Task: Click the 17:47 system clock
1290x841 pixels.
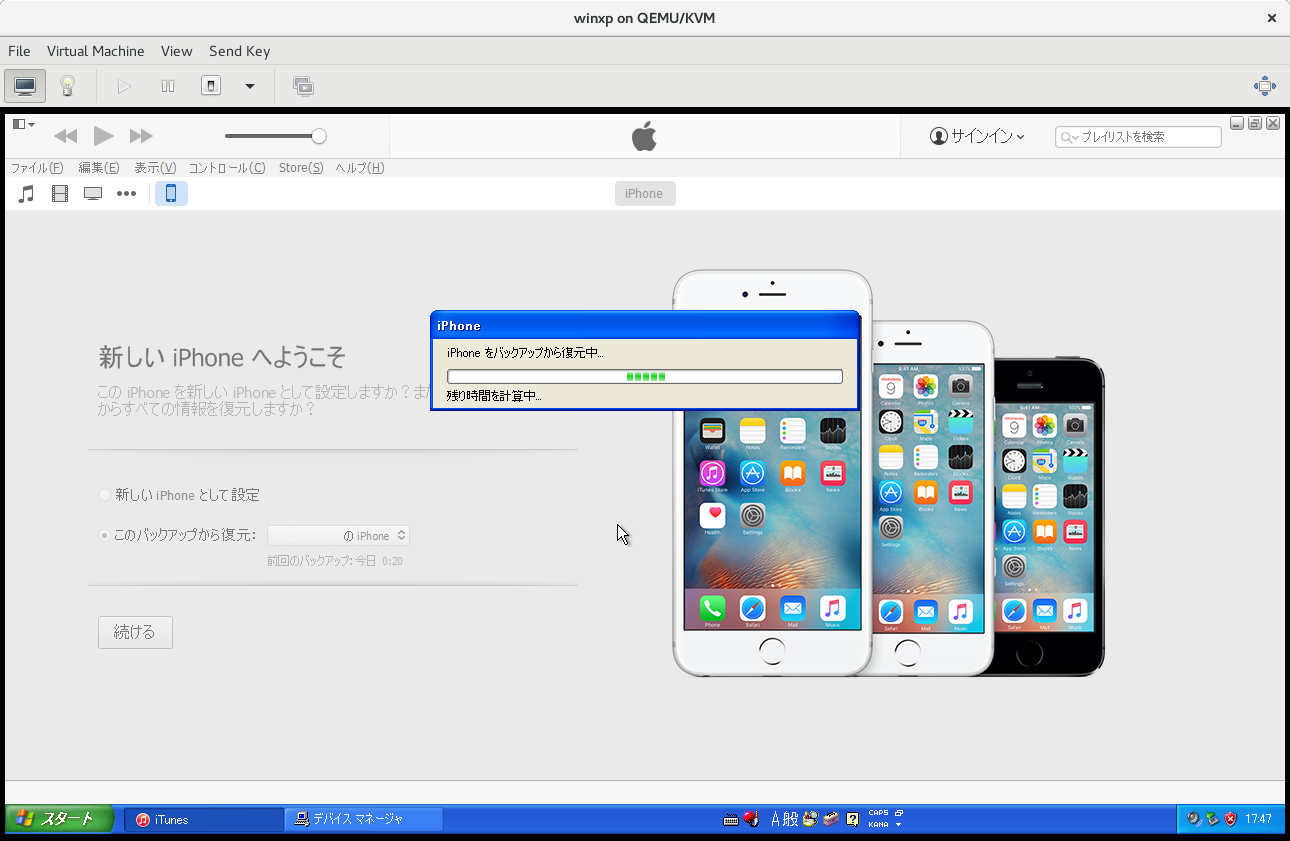Action: (1258, 819)
